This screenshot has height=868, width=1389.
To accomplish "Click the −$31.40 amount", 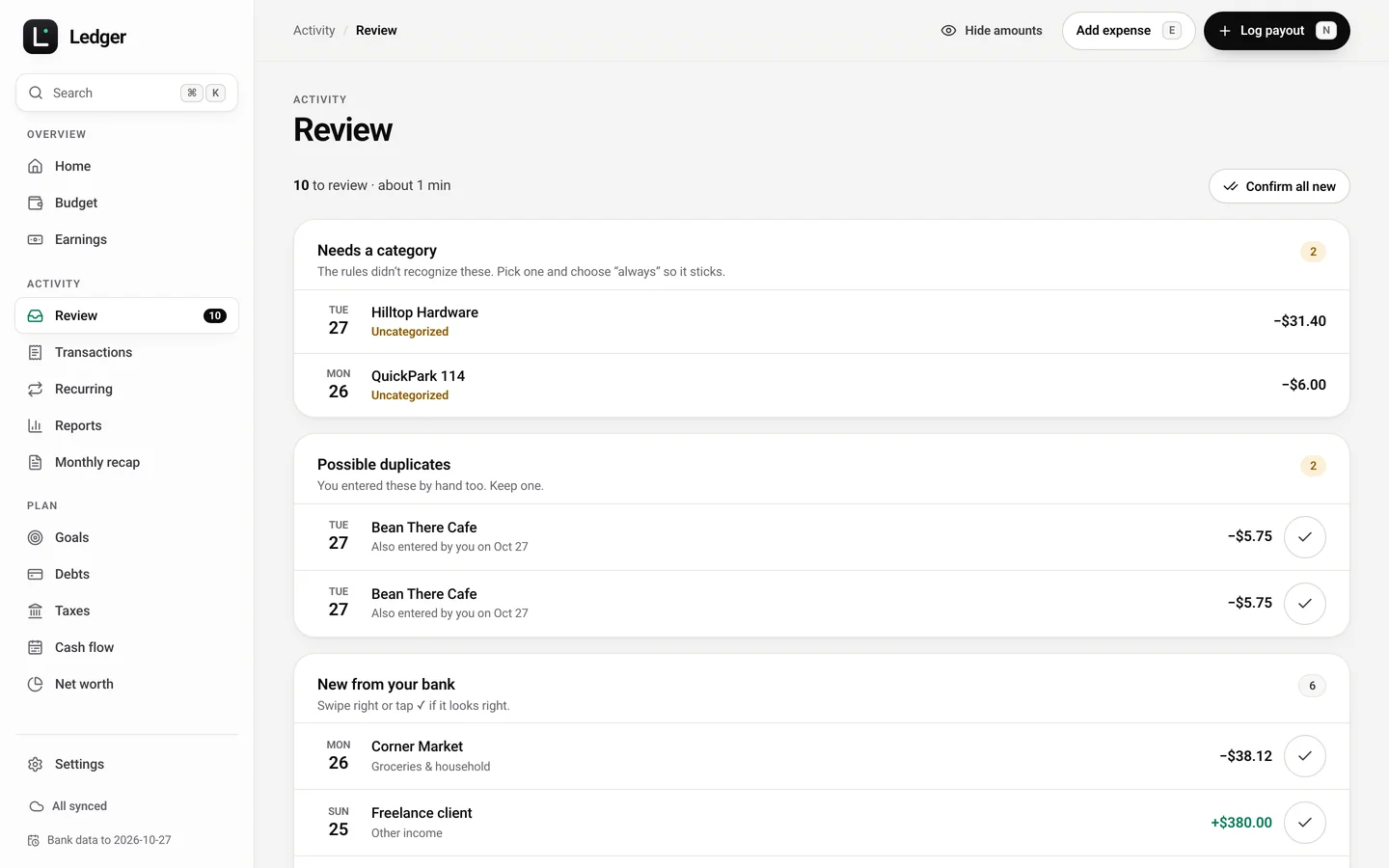I will click(x=1299, y=321).
